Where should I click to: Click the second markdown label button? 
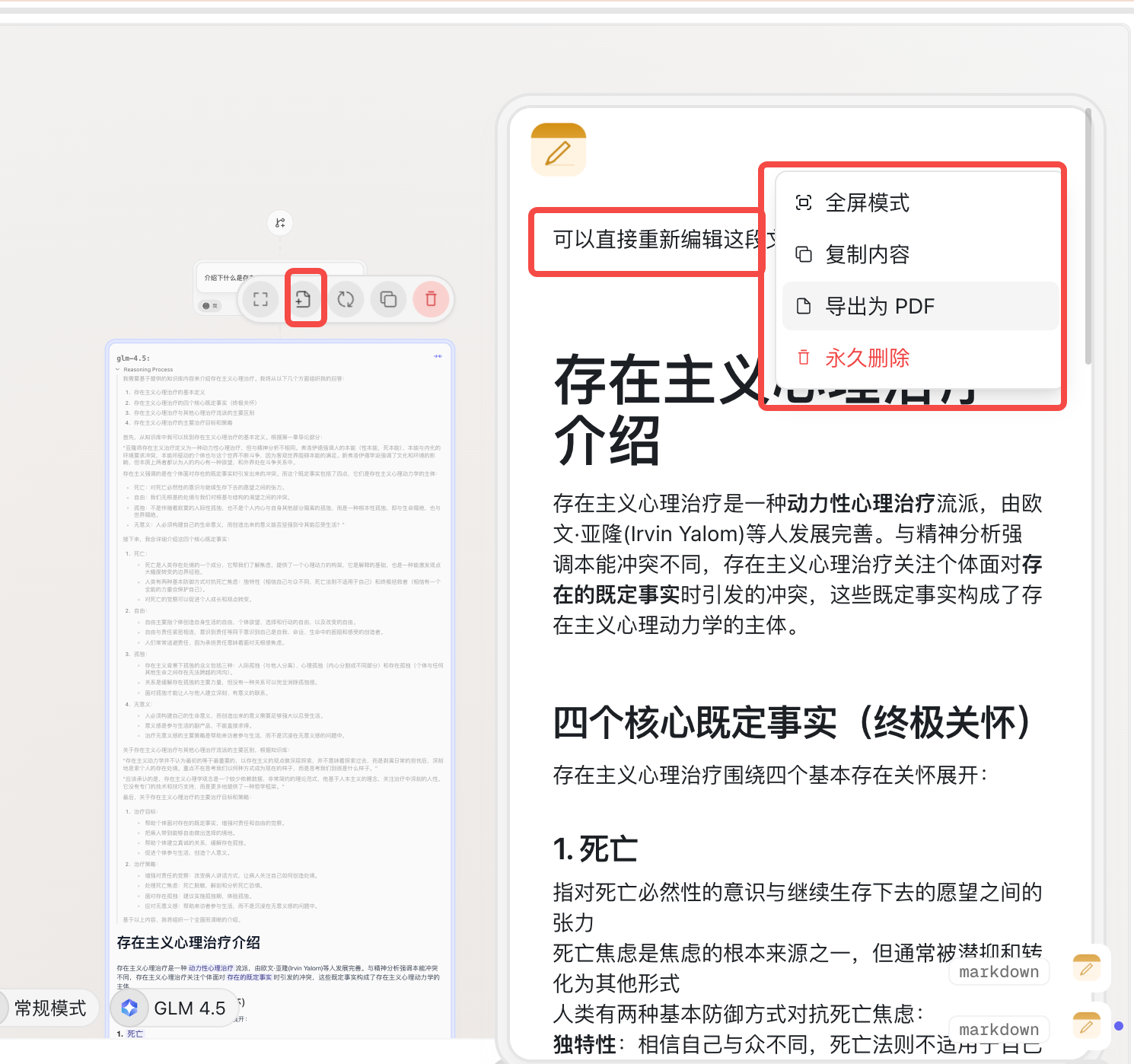[x=999, y=1030]
